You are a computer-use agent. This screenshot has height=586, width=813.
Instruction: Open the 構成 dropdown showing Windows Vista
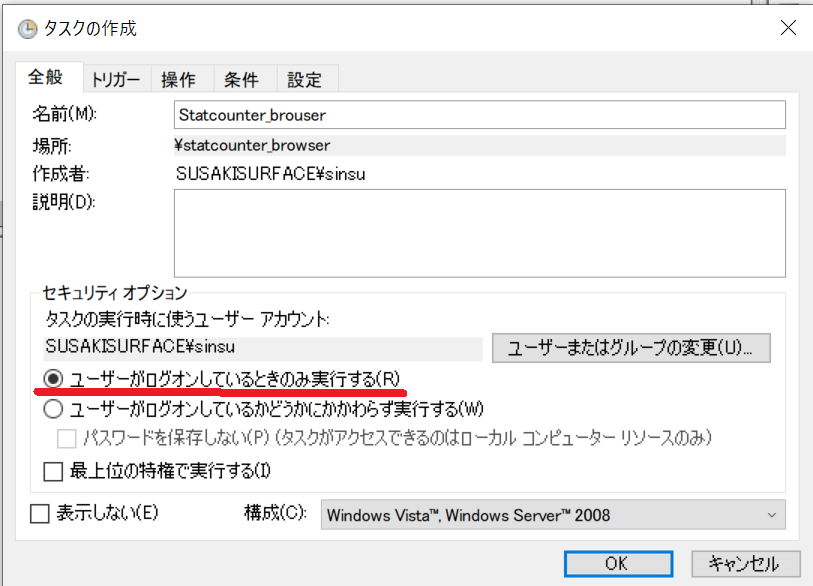click(x=553, y=515)
